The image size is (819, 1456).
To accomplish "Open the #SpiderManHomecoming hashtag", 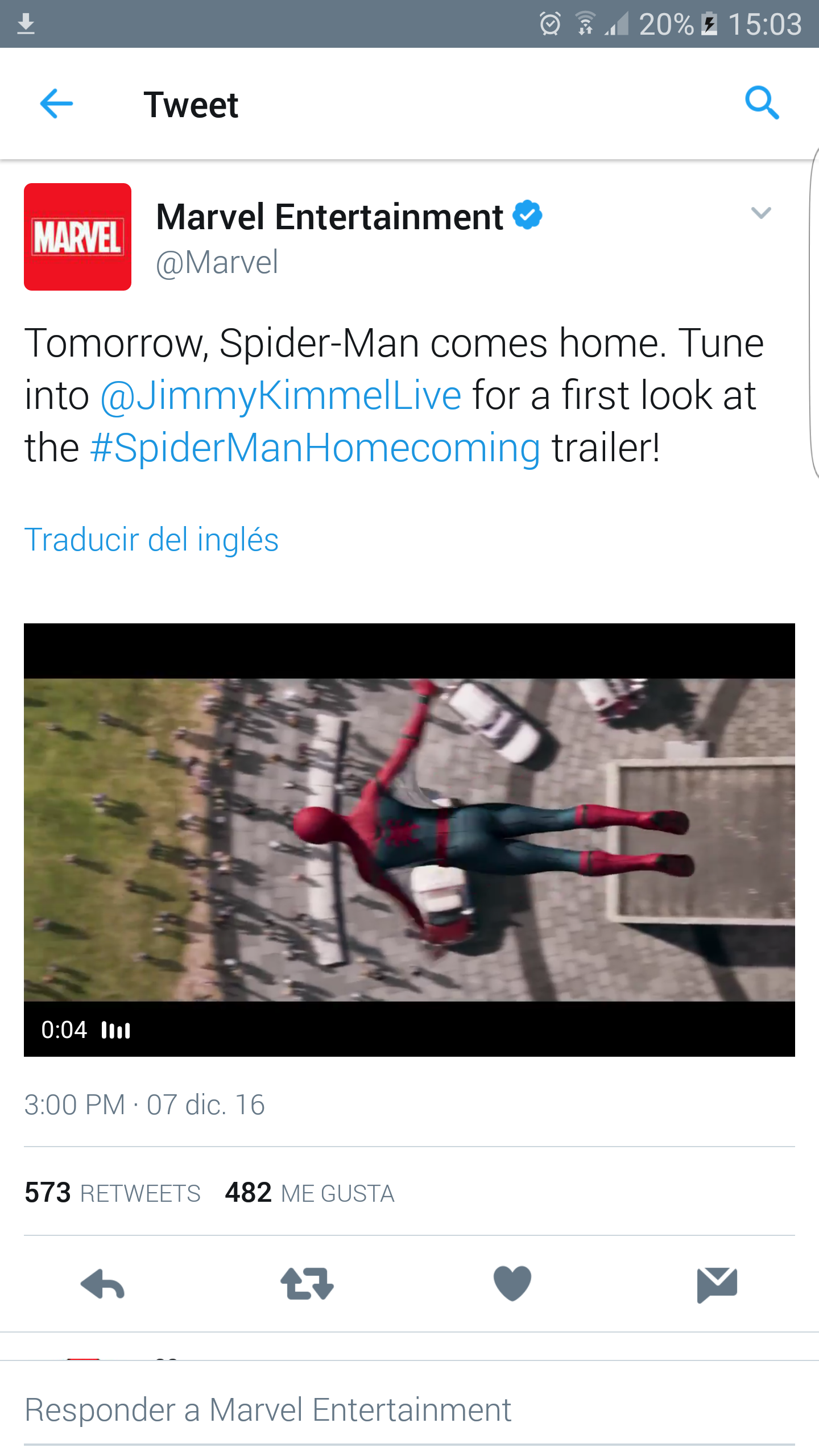I will (315, 448).
